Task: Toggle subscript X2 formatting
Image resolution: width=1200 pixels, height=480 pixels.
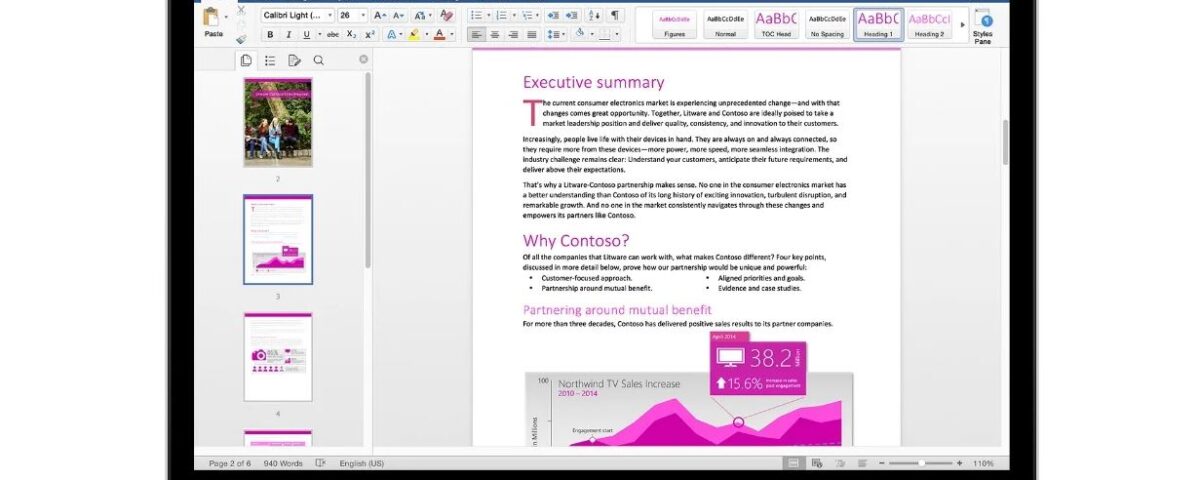Action: coord(351,35)
